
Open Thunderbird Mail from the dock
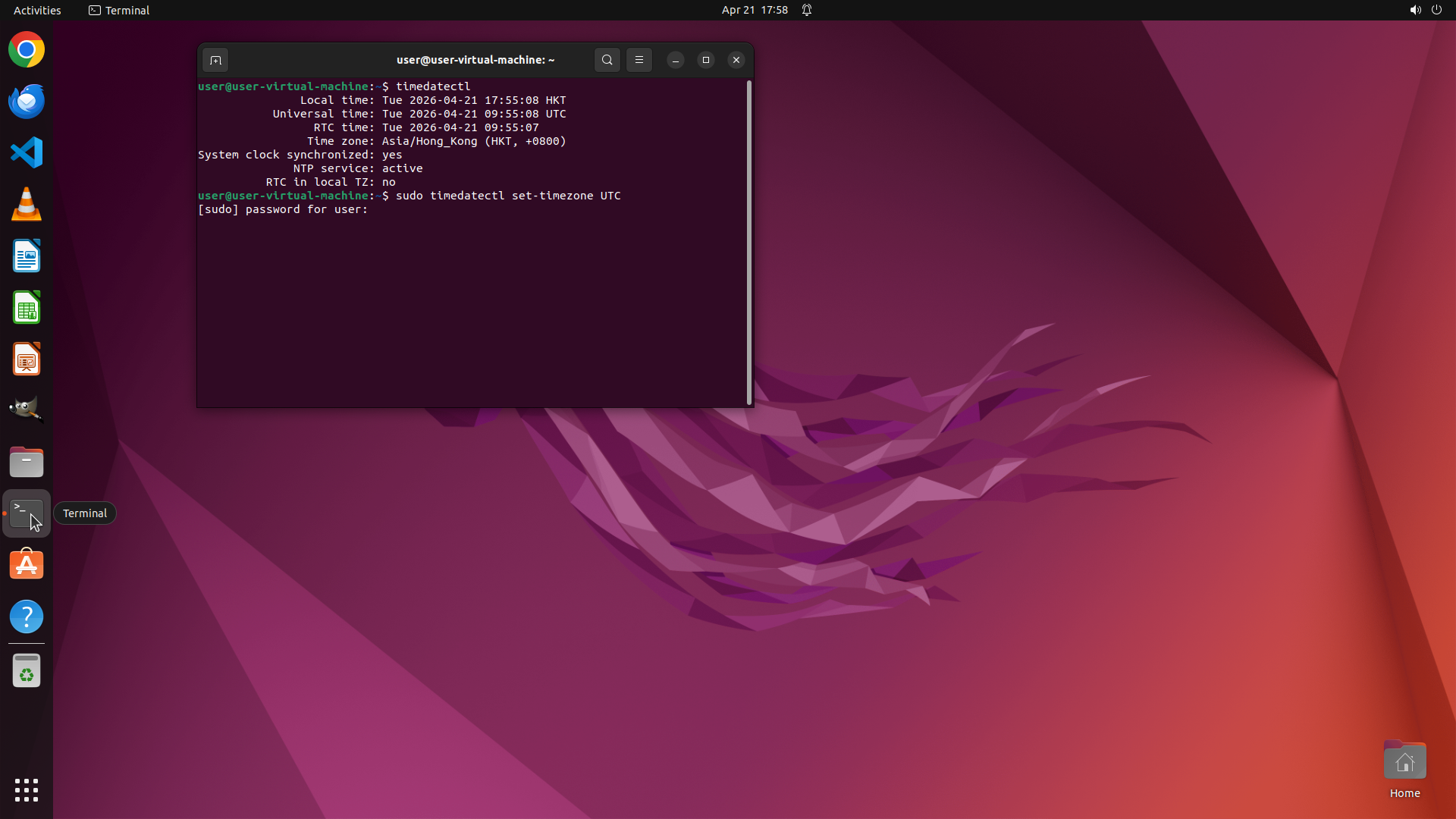[x=27, y=101]
